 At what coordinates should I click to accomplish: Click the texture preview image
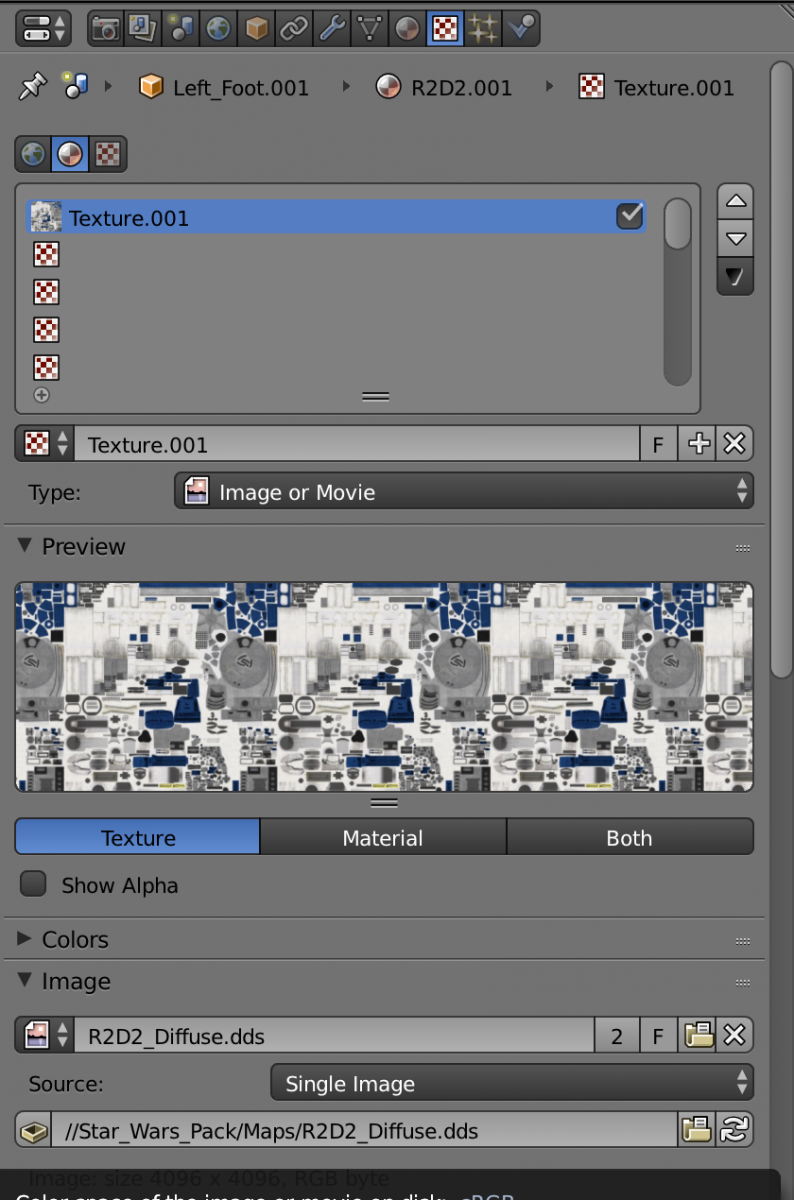384,687
